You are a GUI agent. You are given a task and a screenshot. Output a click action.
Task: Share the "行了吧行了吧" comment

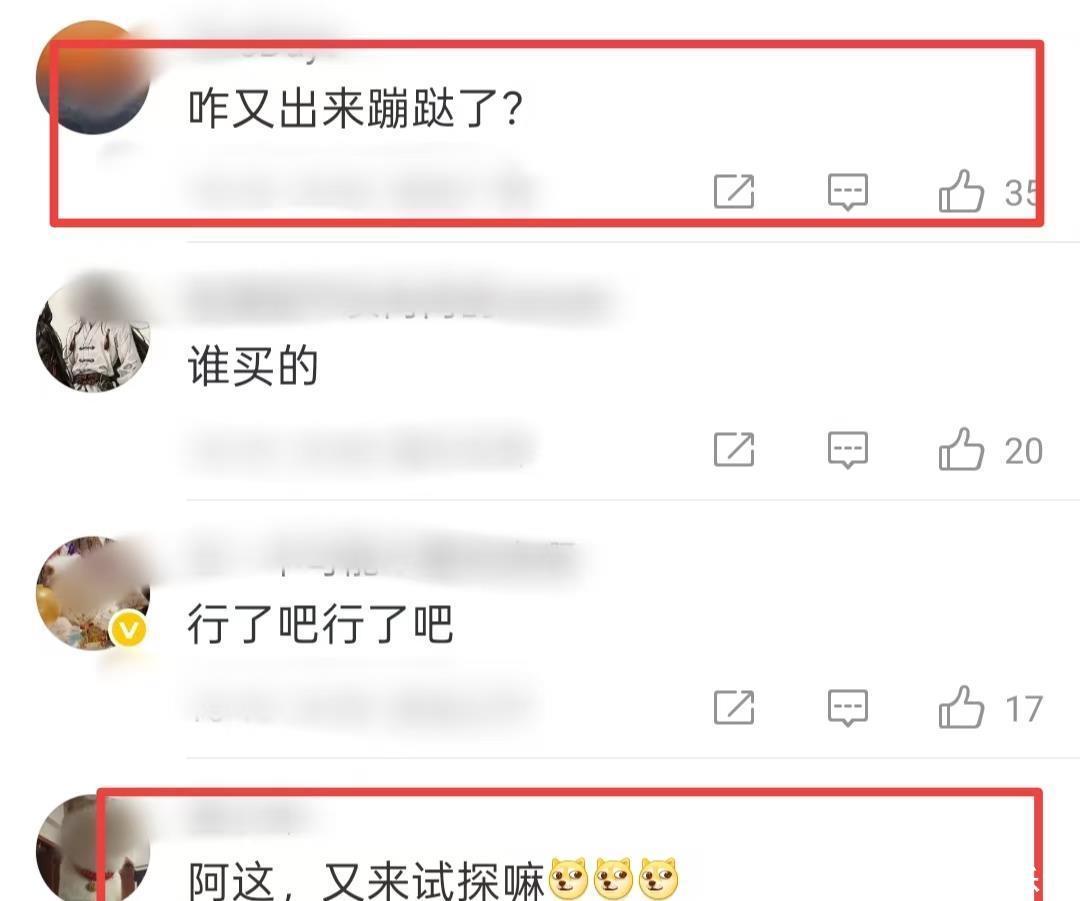pos(734,707)
